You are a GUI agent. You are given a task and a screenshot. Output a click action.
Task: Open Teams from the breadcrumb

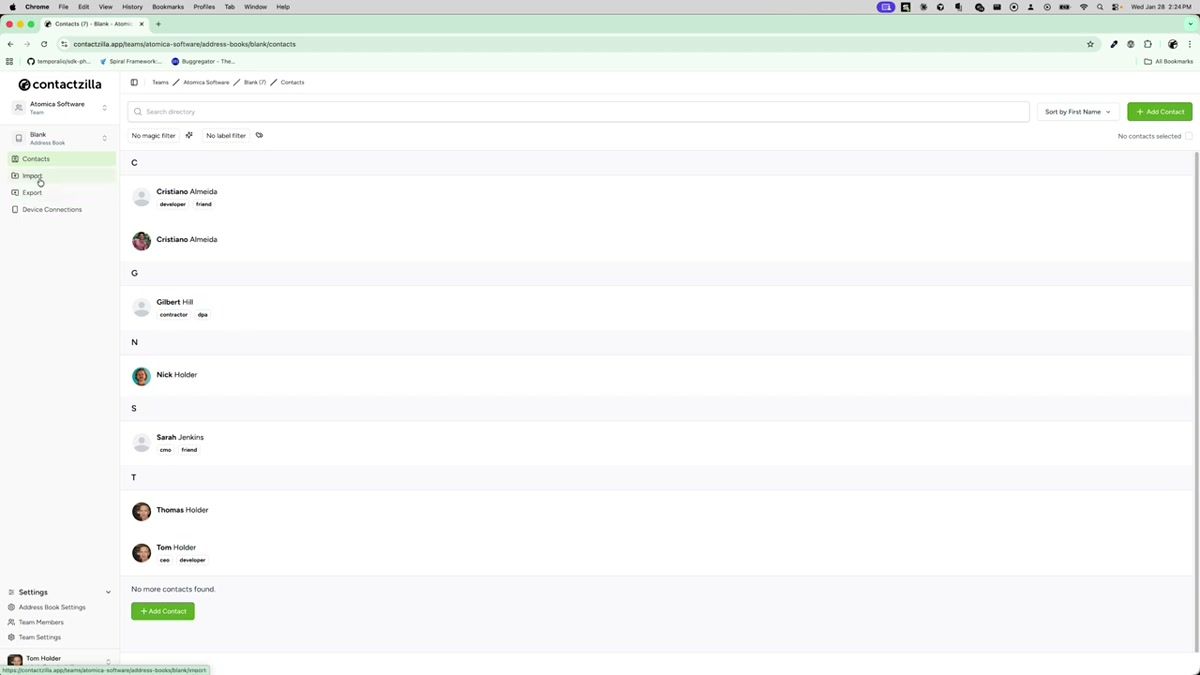159,82
